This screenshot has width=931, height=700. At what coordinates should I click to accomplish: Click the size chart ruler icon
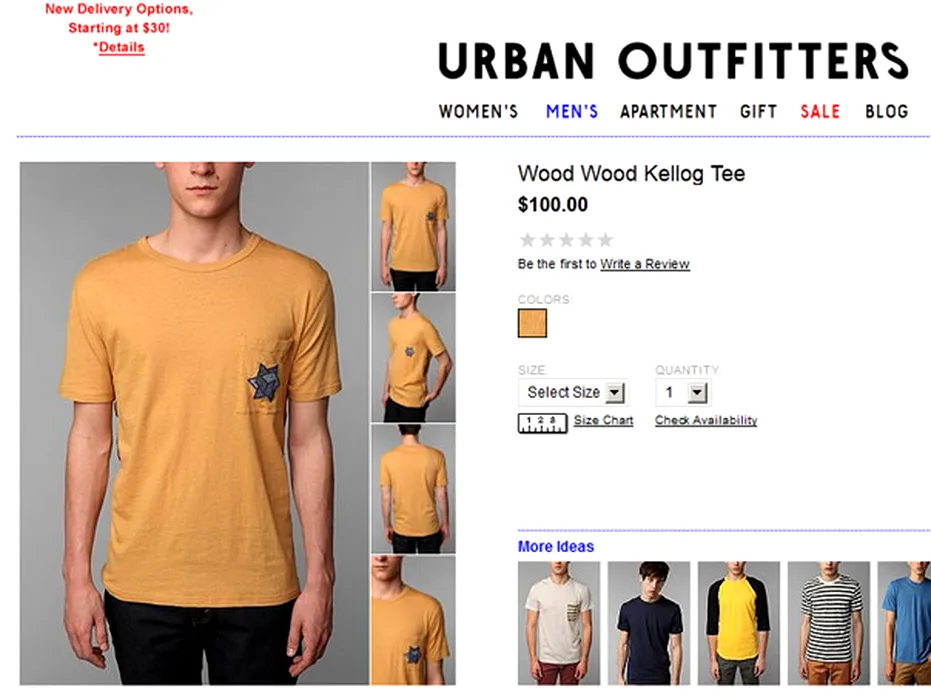[542, 423]
